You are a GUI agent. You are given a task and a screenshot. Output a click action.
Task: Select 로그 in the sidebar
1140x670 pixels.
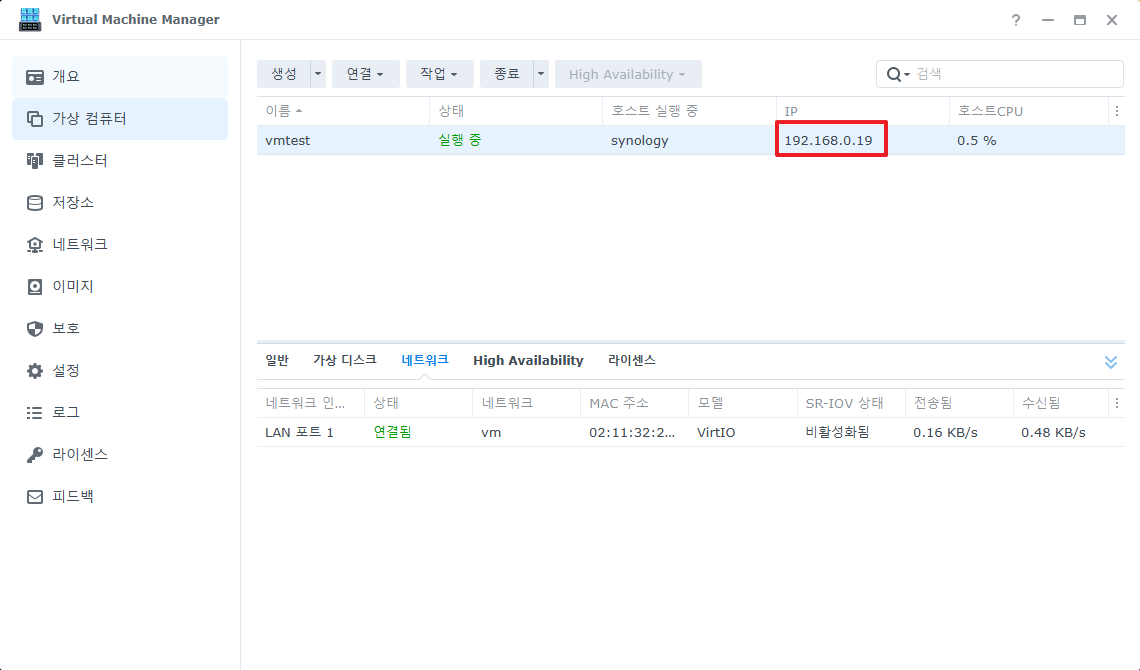click(120, 413)
